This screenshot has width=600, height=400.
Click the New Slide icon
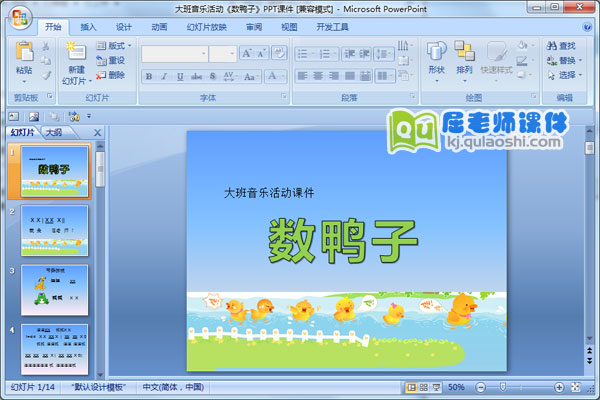tap(77, 51)
